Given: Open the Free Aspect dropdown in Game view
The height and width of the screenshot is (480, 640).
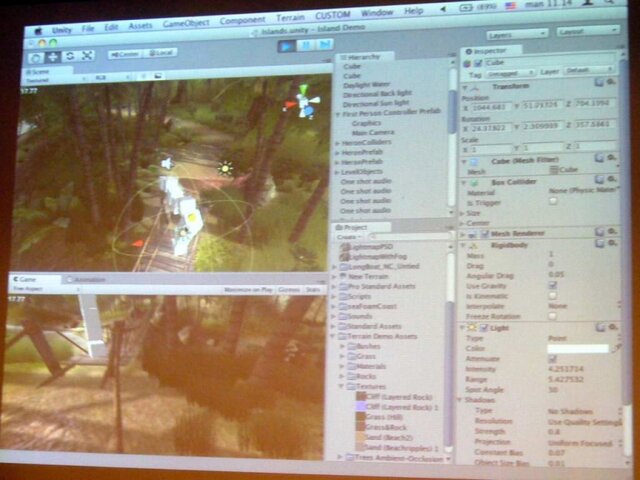Looking at the screenshot, I should pyautogui.click(x=44, y=289).
